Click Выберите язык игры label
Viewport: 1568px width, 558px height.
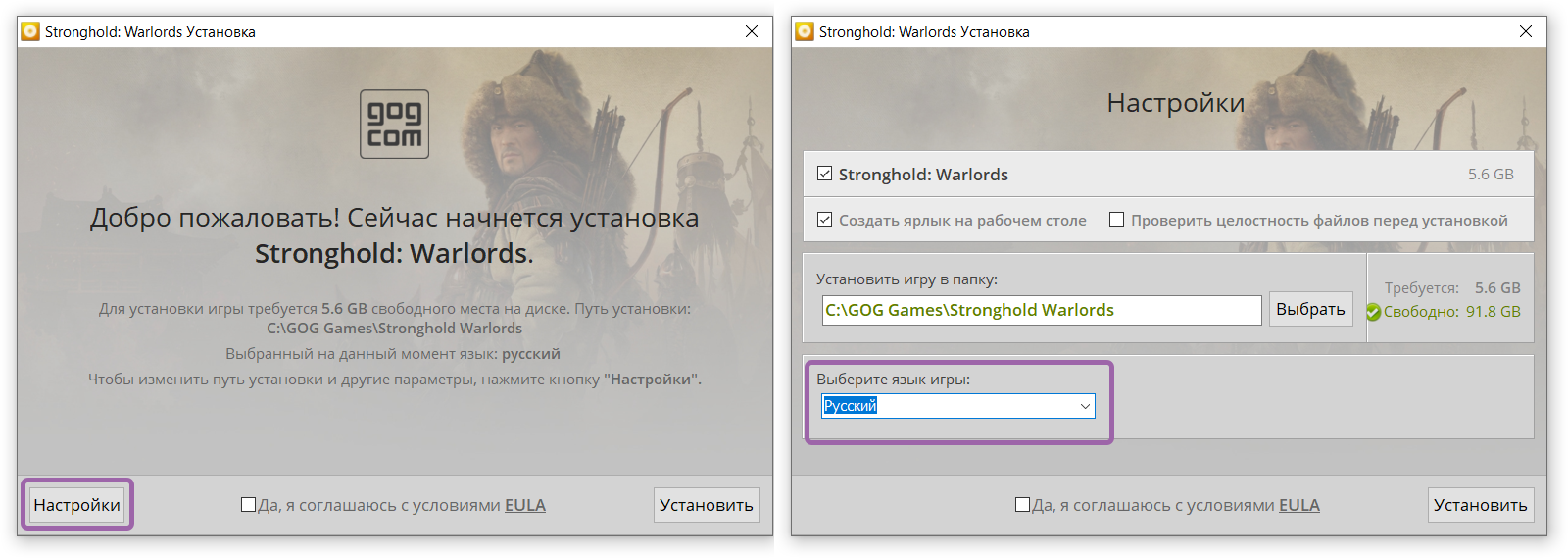point(893,380)
